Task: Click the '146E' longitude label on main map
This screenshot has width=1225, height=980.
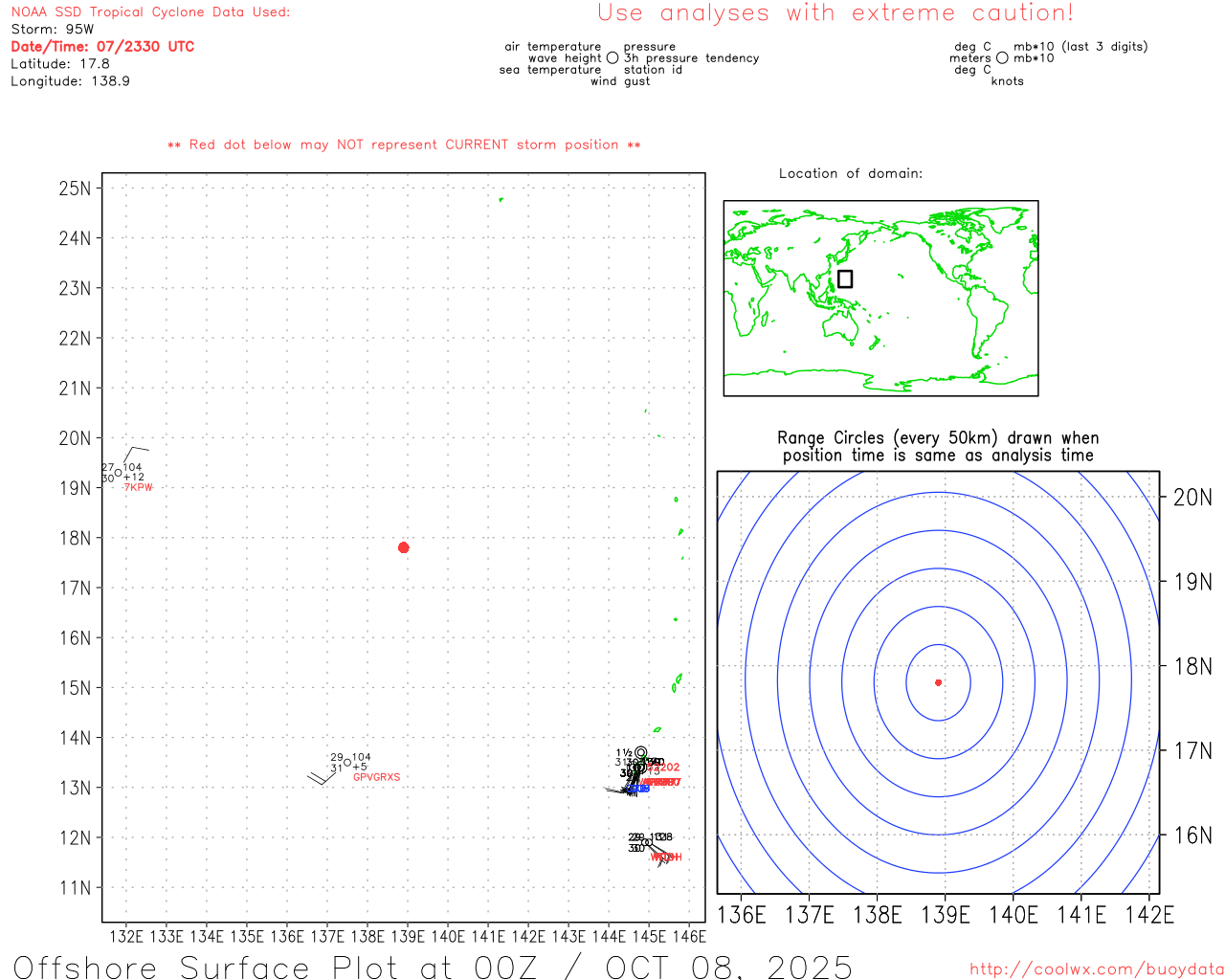Action: pyautogui.click(x=689, y=936)
